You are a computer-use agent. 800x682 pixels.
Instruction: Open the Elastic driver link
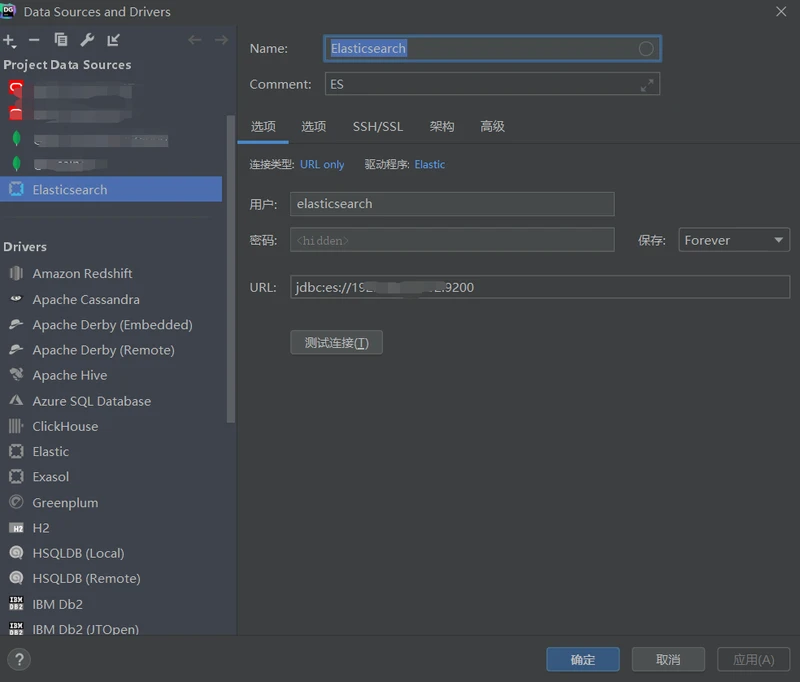tap(430, 165)
